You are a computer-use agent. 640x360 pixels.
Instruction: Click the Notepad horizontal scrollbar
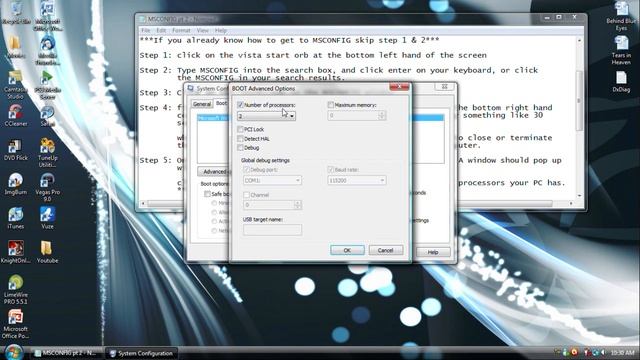tap(350, 203)
